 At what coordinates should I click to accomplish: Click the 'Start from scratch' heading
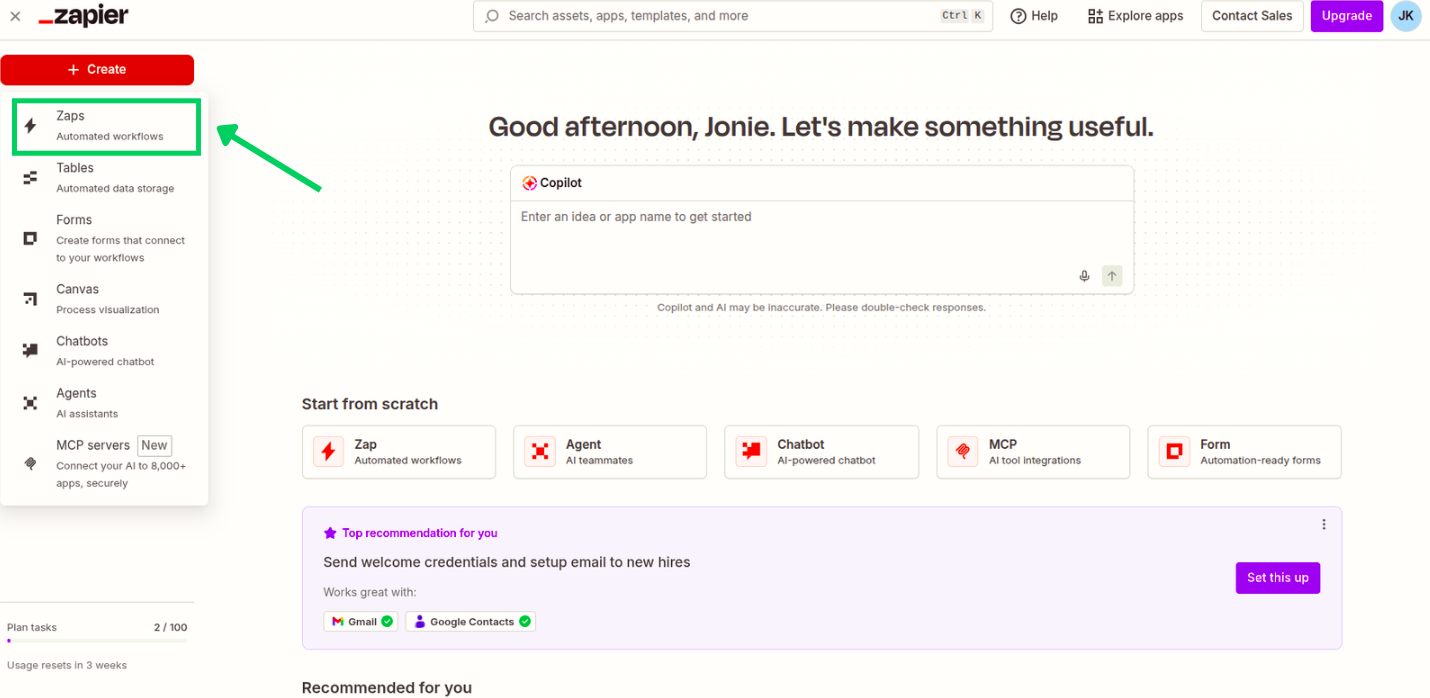[x=370, y=404]
